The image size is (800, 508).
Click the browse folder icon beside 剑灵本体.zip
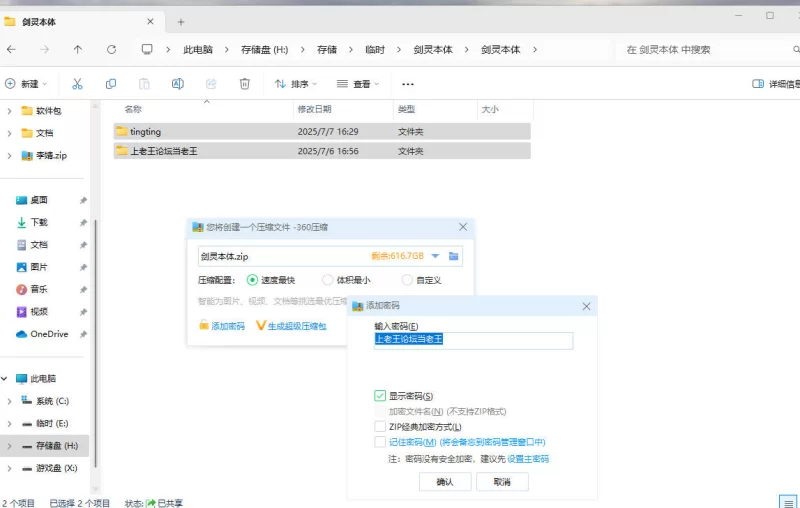point(454,256)
